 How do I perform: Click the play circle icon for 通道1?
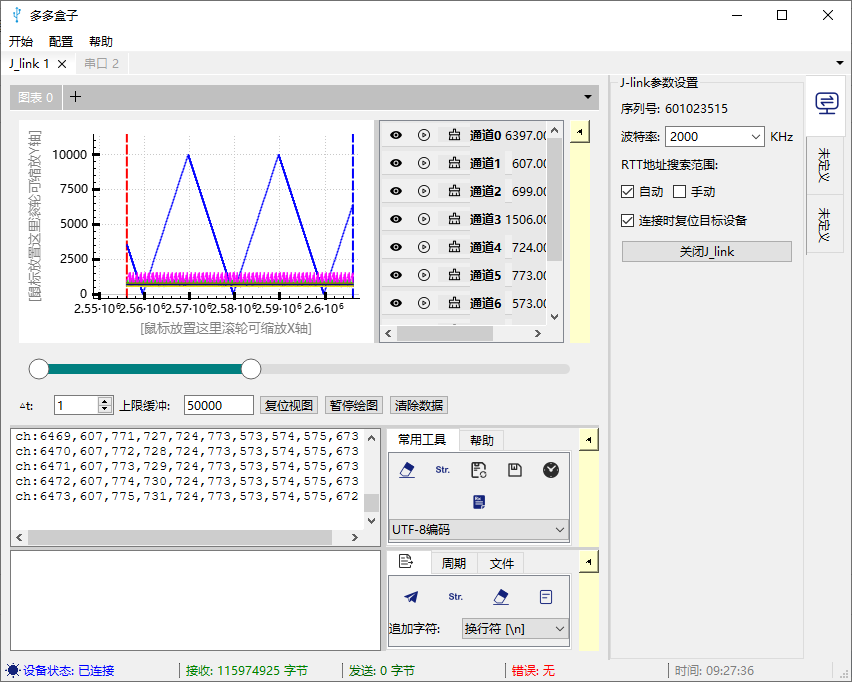(424, 163)
